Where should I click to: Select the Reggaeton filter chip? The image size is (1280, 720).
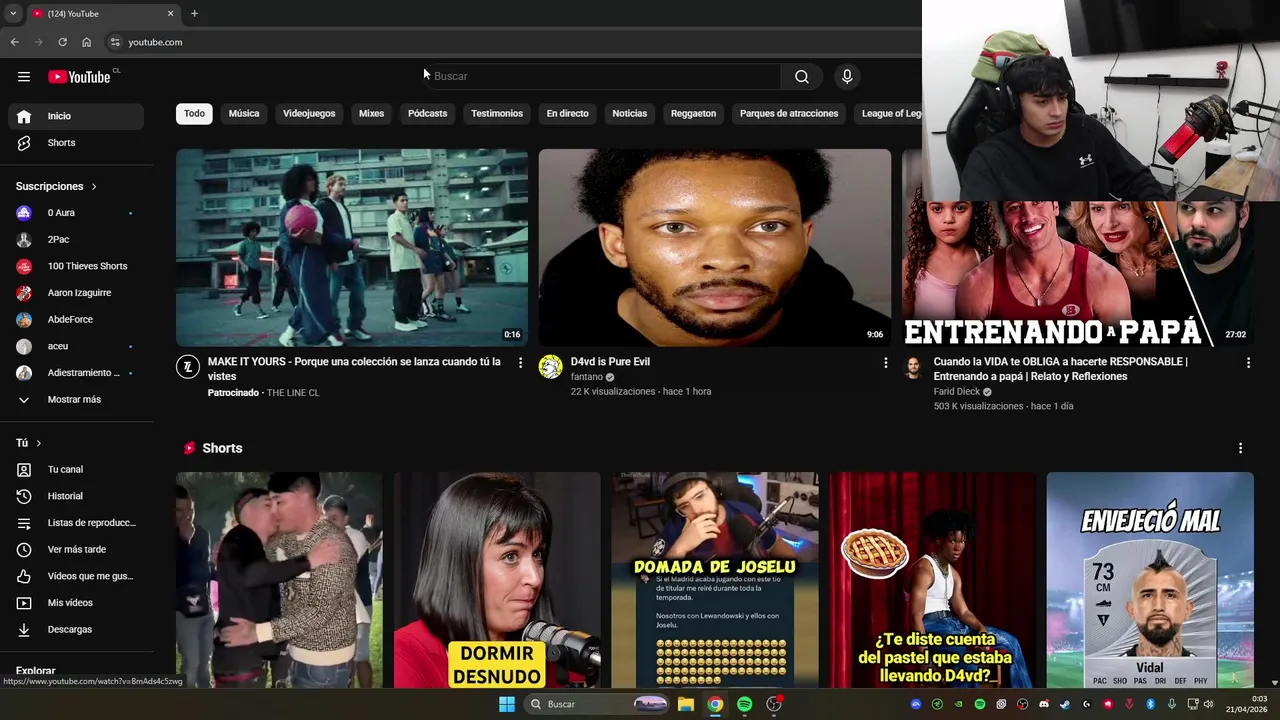click(693, 113)
